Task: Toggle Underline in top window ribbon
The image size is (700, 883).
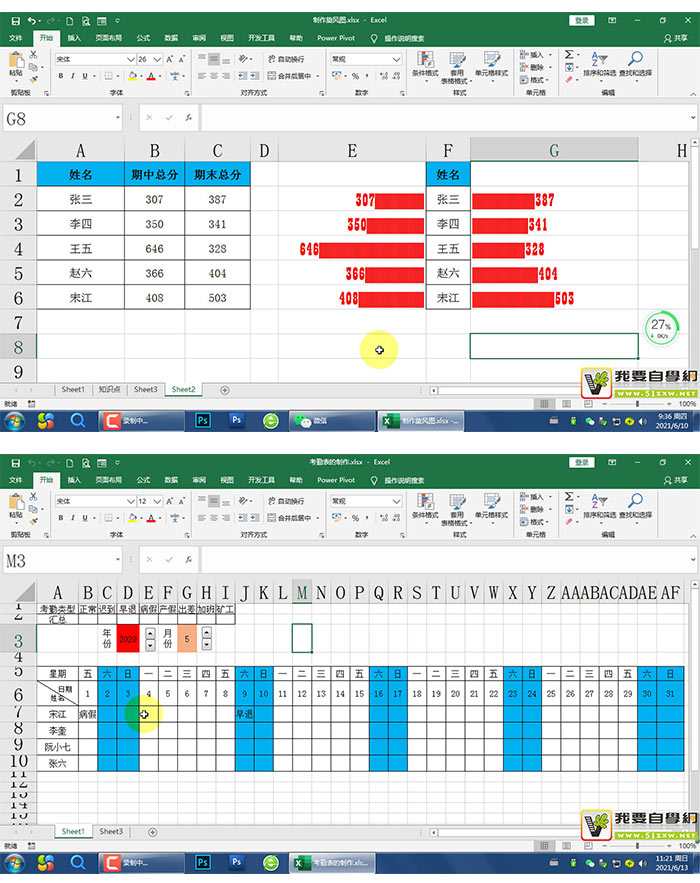Action: point(85,76)
